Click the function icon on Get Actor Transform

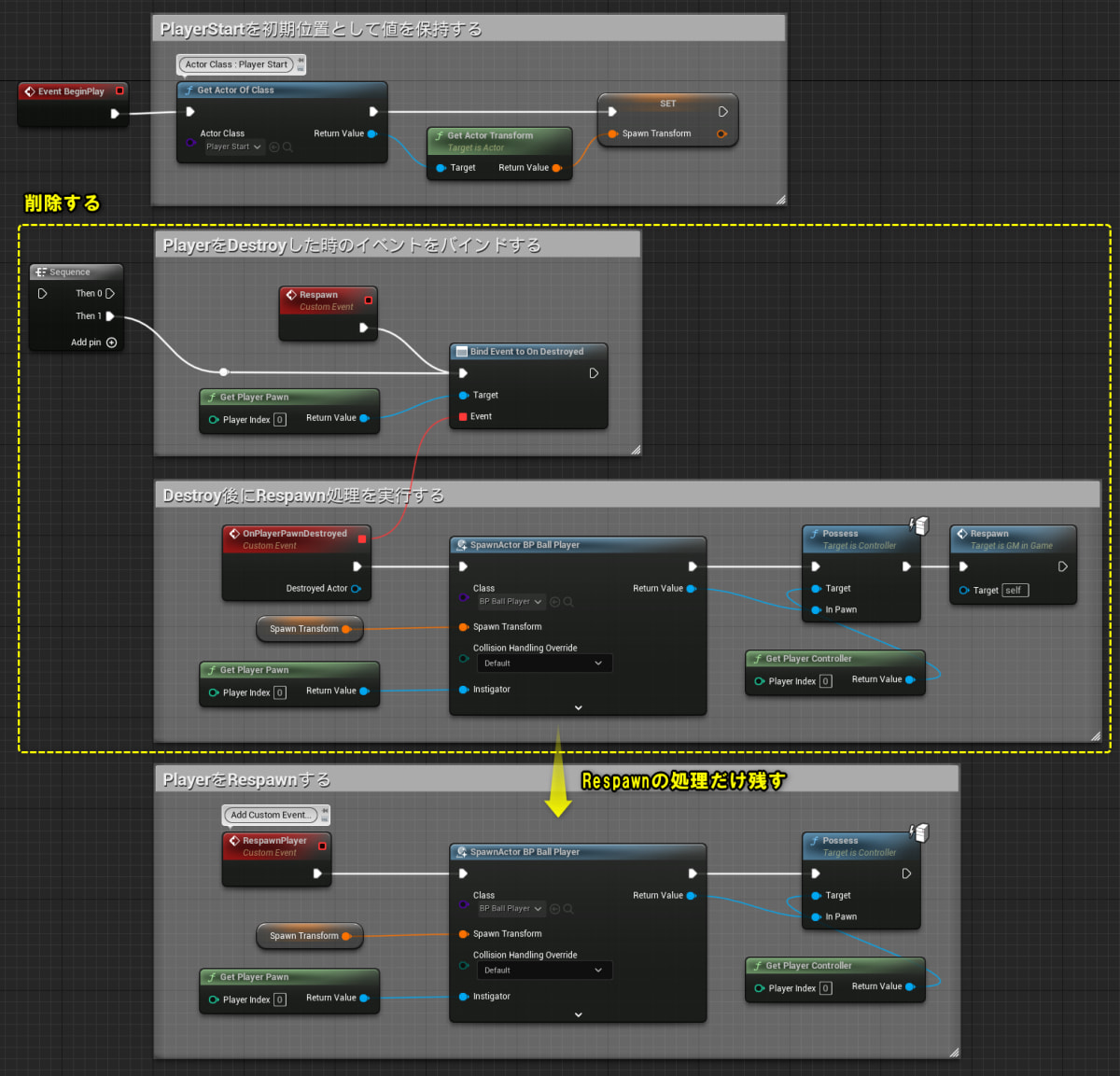pos(439,135)
